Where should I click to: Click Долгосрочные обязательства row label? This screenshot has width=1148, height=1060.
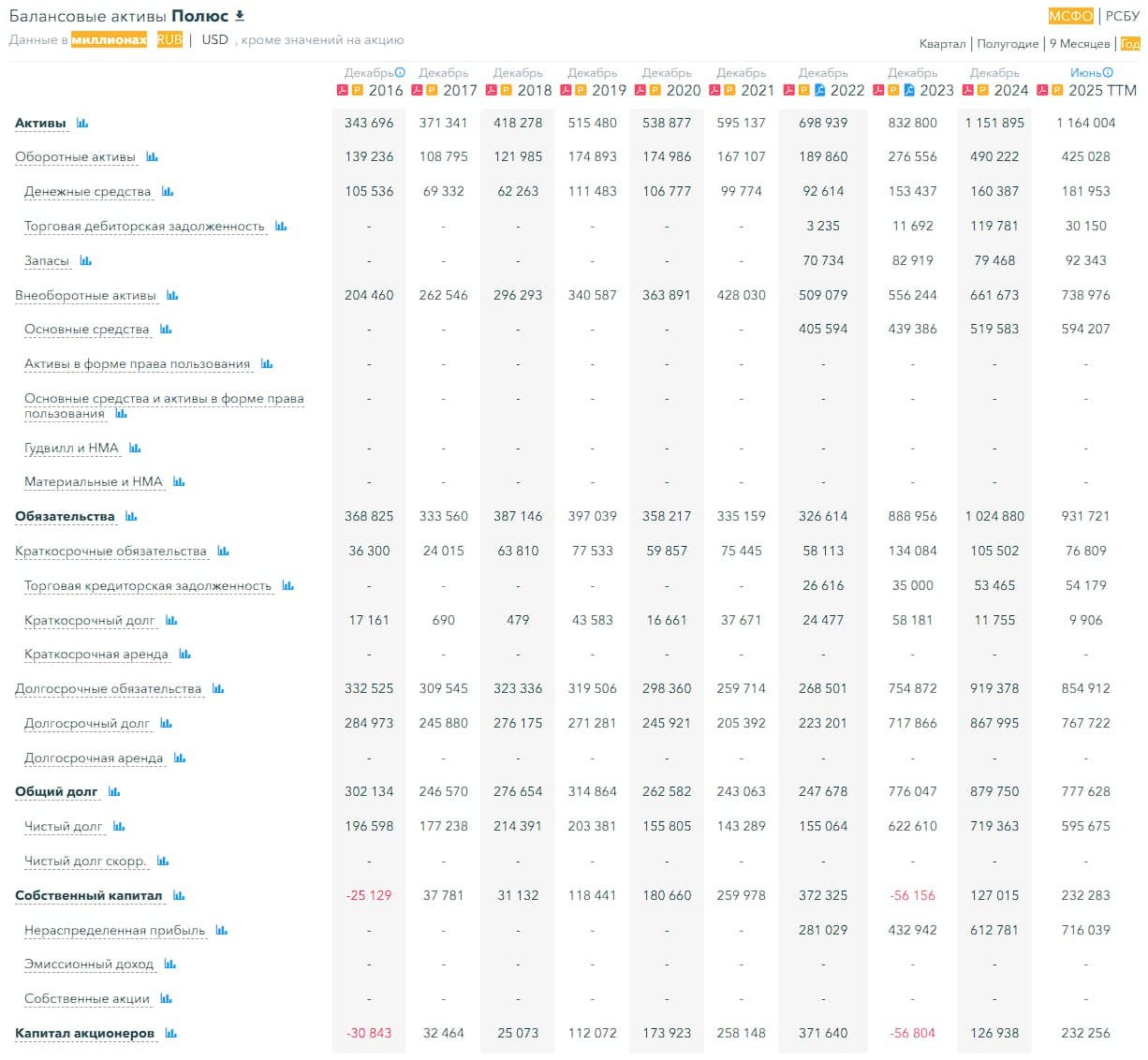(108, 688)
